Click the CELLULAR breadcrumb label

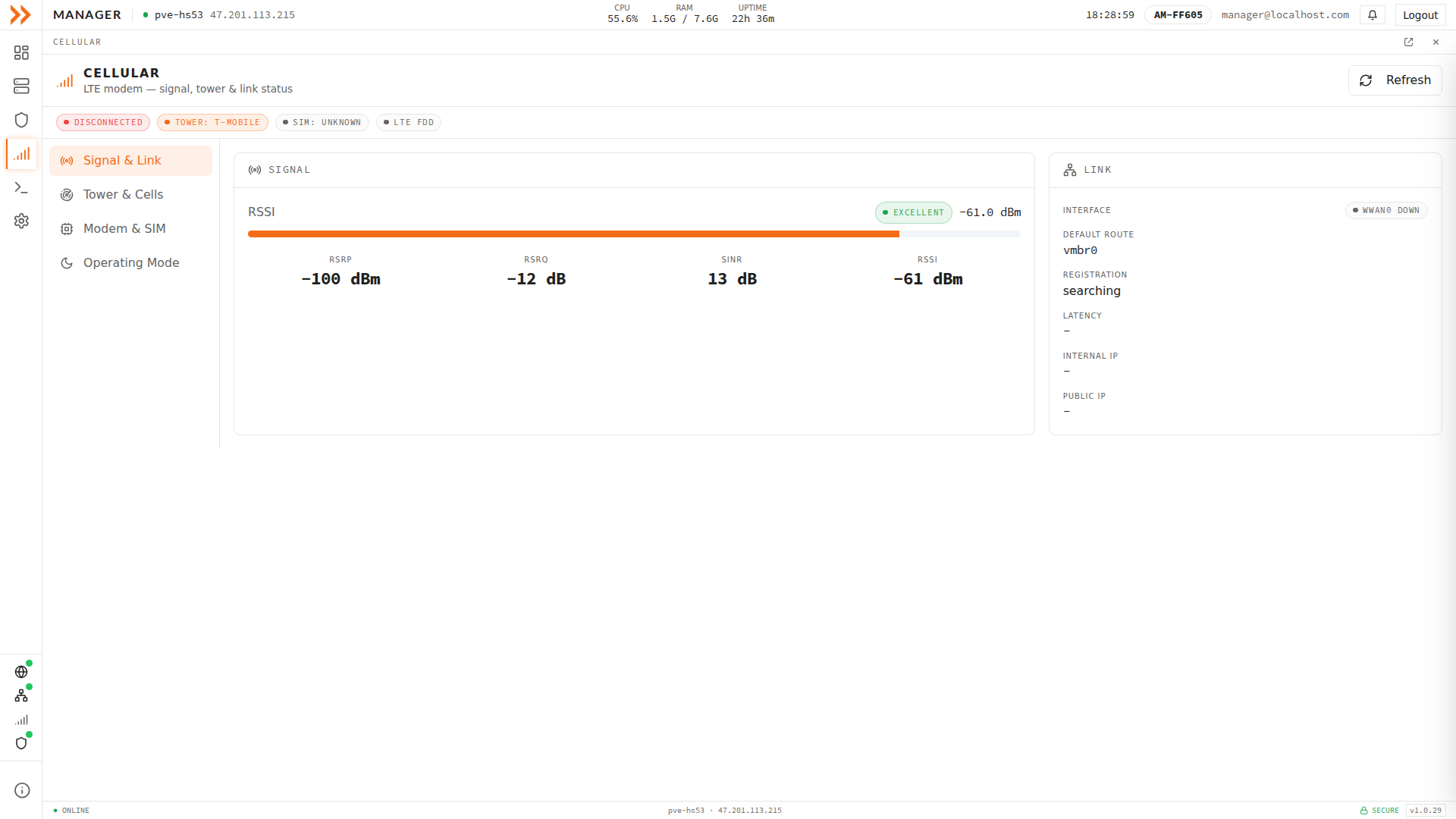(x=77, y=42)
